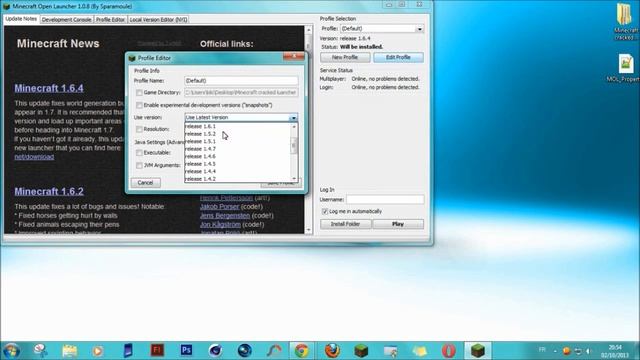640x360 pixels.
Task: Click the volume tray icon
Action: point(588,351)
